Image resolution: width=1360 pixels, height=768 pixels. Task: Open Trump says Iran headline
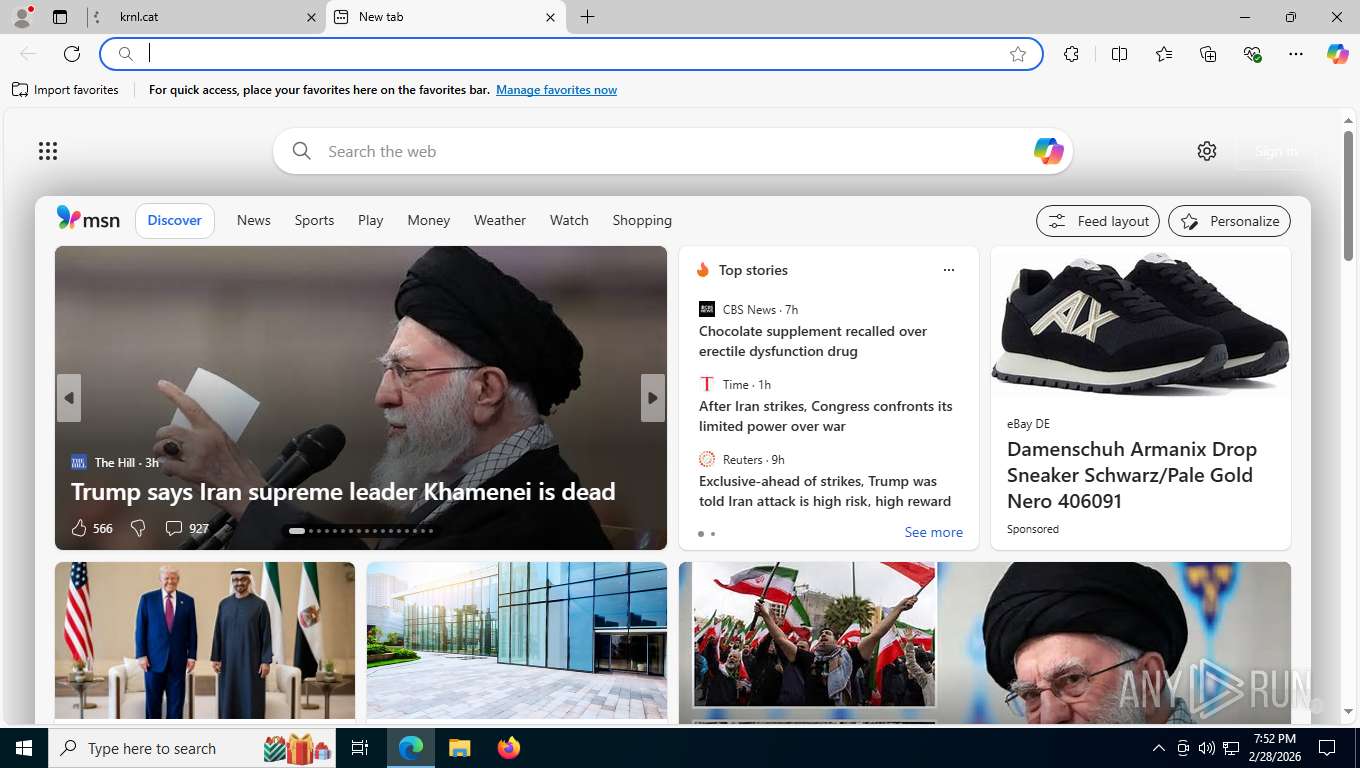(343, 492)
